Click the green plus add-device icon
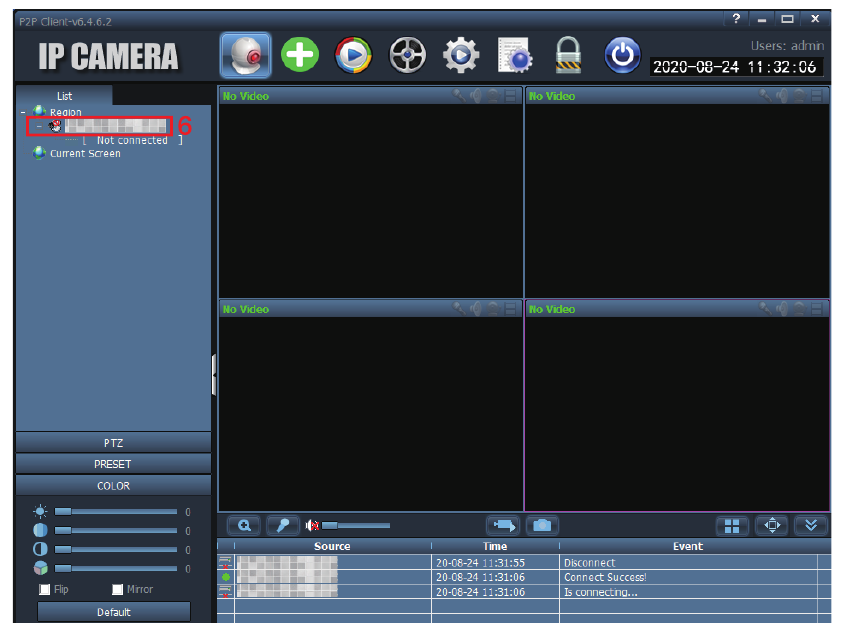Image resolution: width=841 pixels, height=628 pixels. (300, 55)
